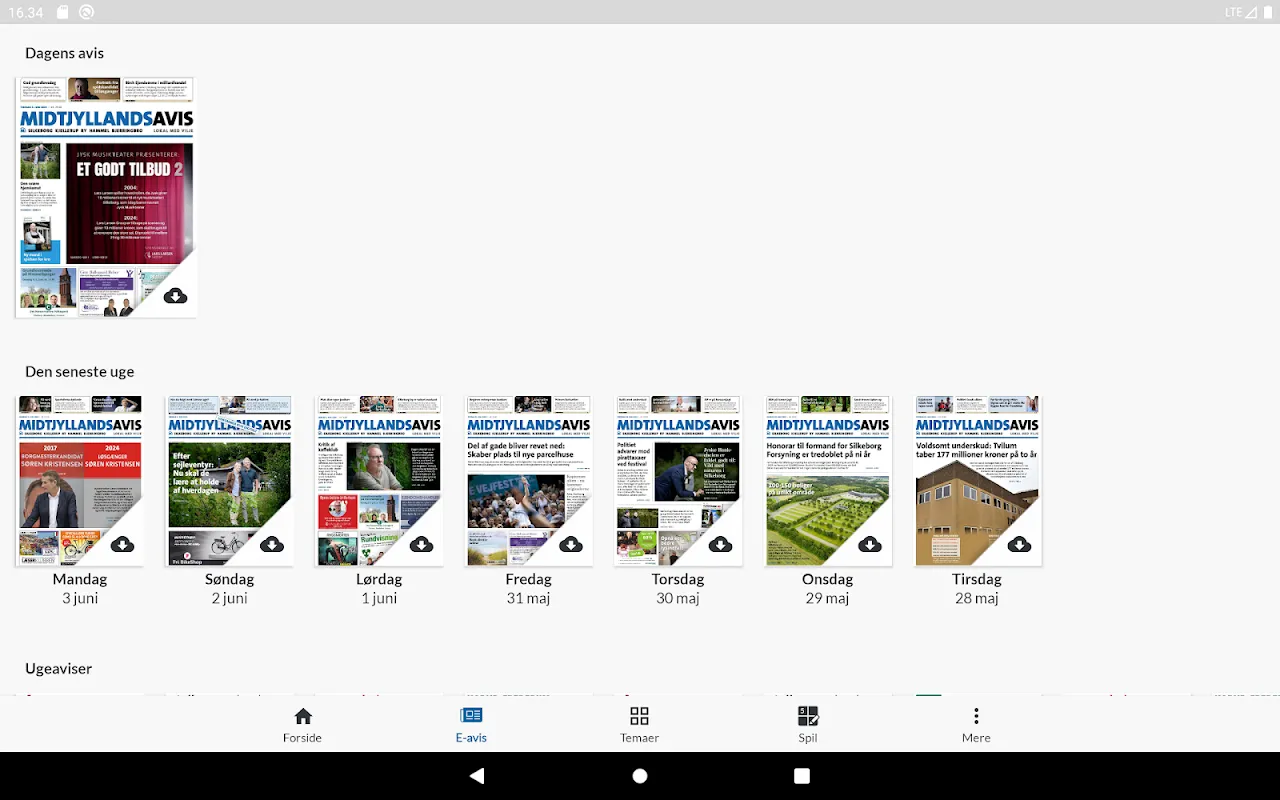Open the Mere menu tab
This screenshot has height=800, width=1280.
(x=976, y=726)
